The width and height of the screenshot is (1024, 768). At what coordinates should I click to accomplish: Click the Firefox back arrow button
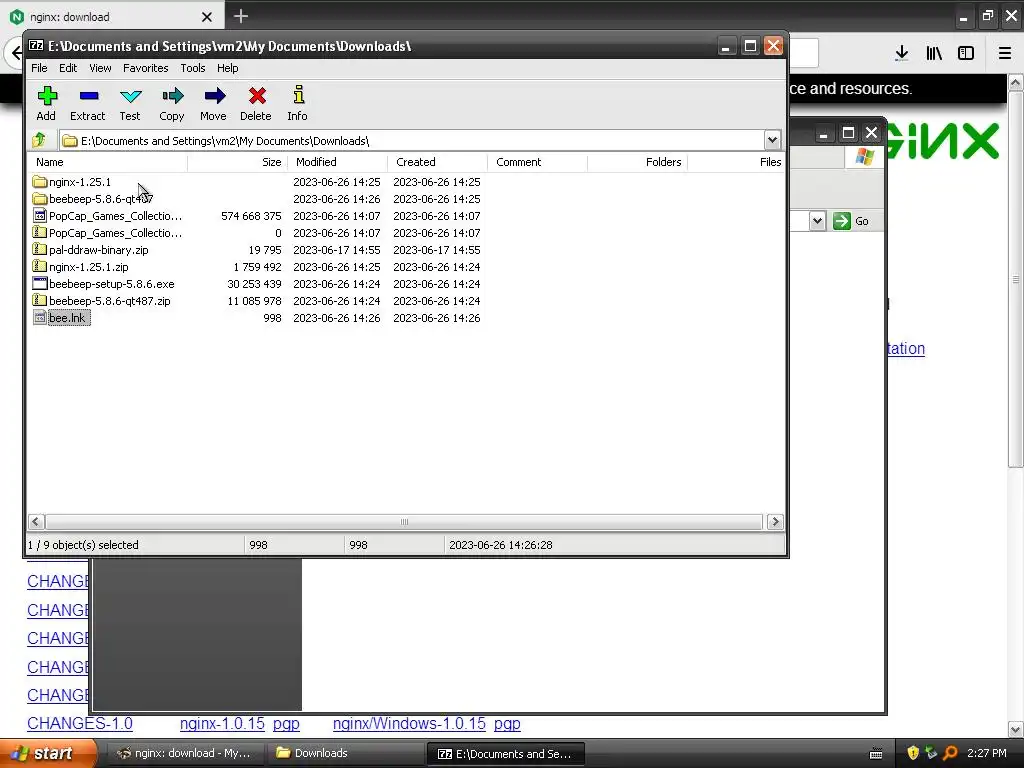click(x=16, y=53)
